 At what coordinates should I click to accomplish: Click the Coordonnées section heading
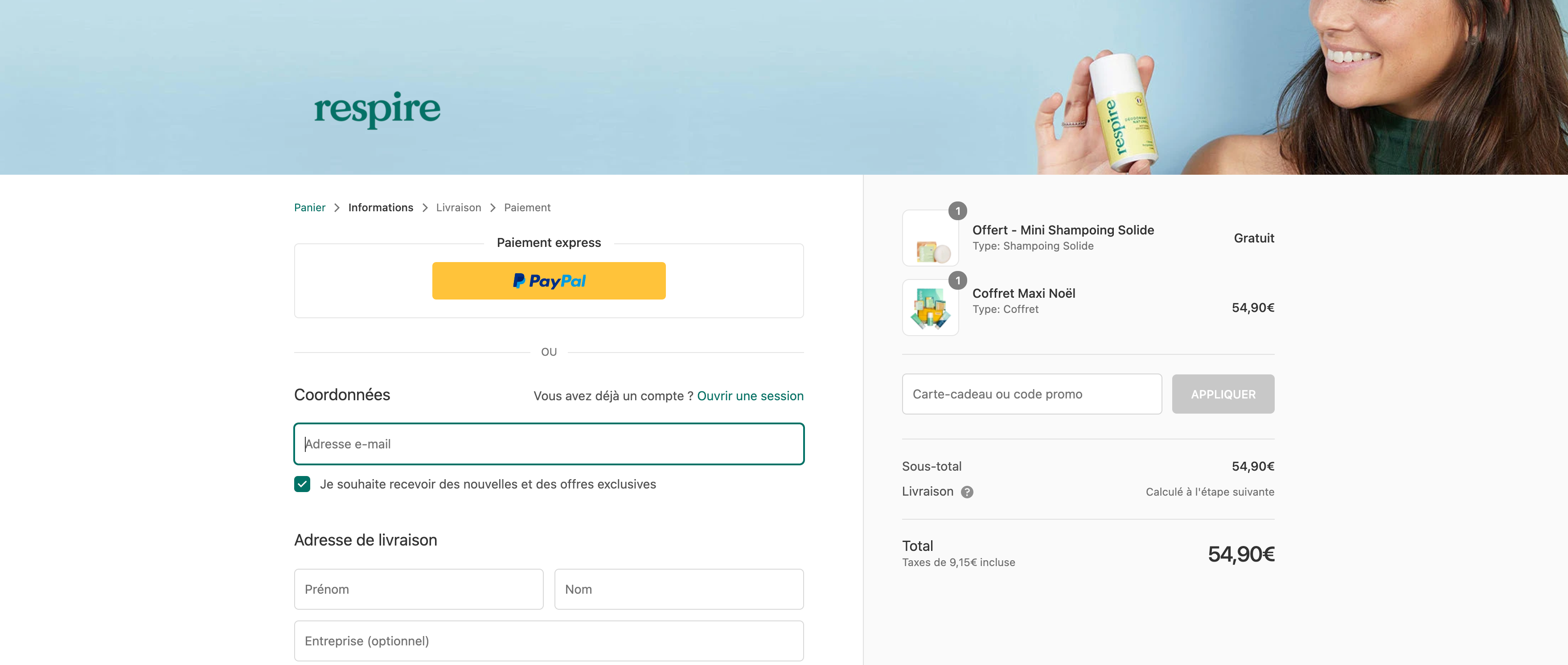pyautogui.click(x=342, y=394)
